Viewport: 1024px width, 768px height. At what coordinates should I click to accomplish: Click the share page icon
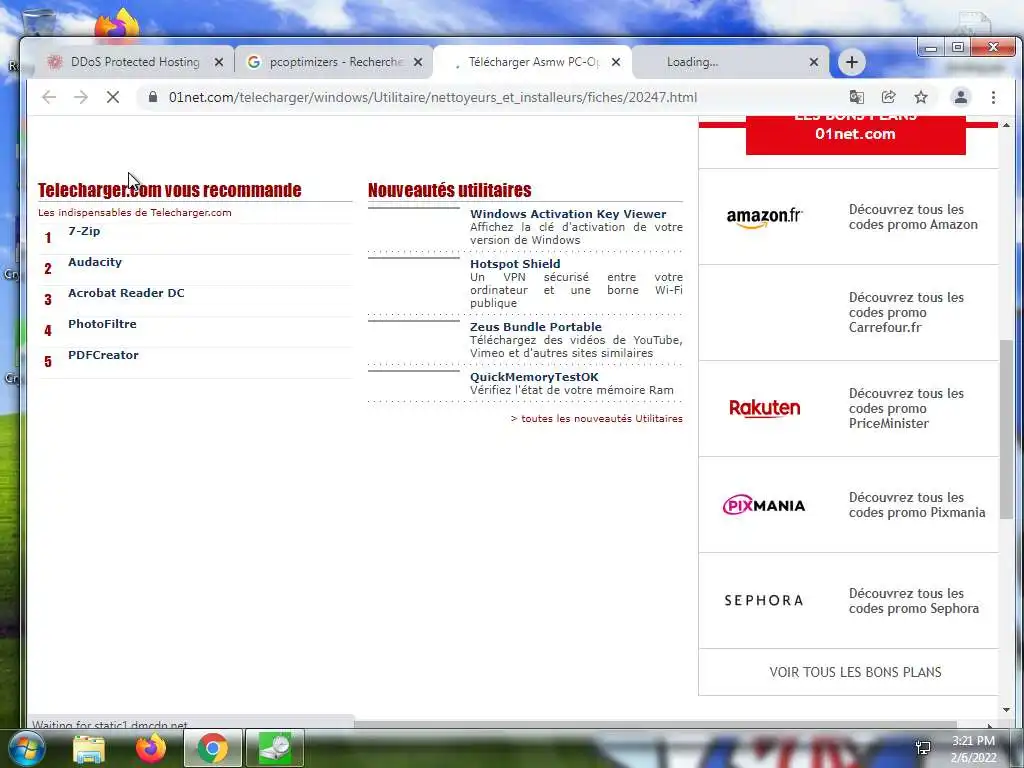click(x=888, y=97)
